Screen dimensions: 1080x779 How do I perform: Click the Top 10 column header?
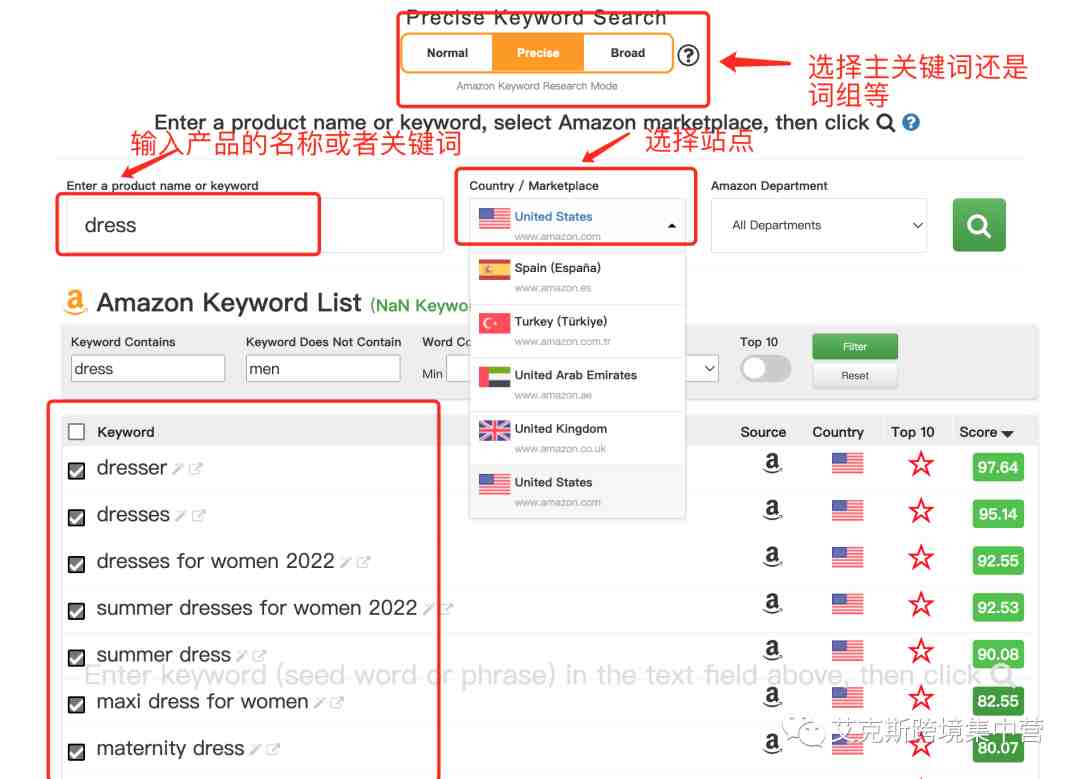(x=912, y=432)
